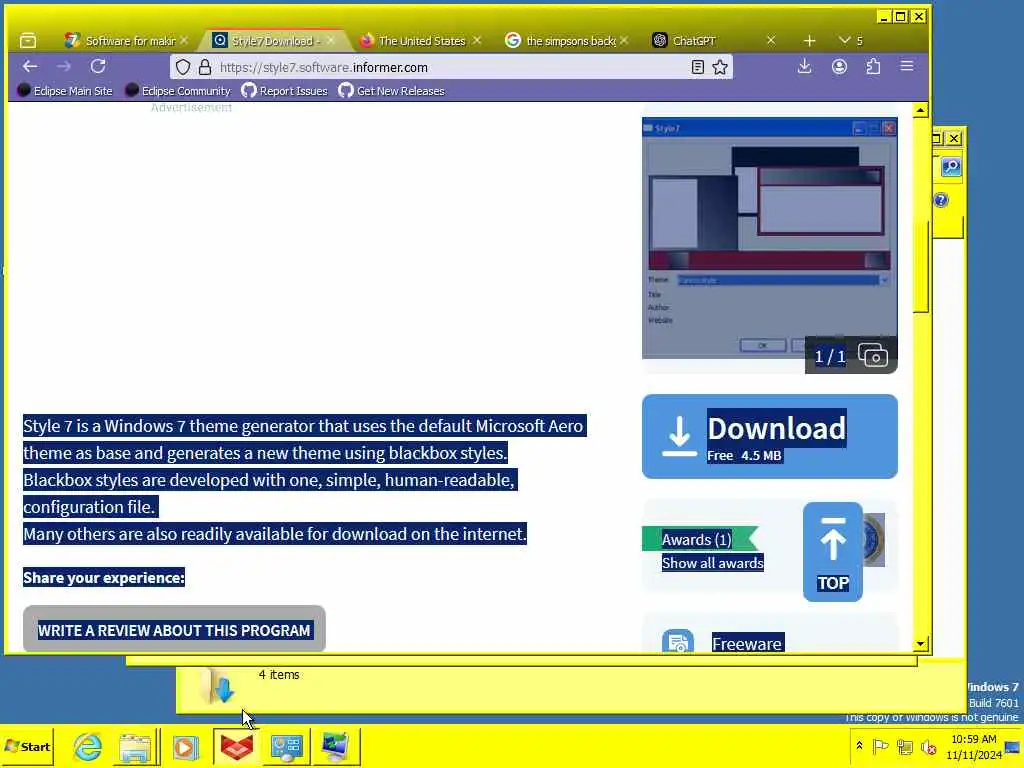
Task: Click the page scrollbar up arrow
Action: [920, 110]
